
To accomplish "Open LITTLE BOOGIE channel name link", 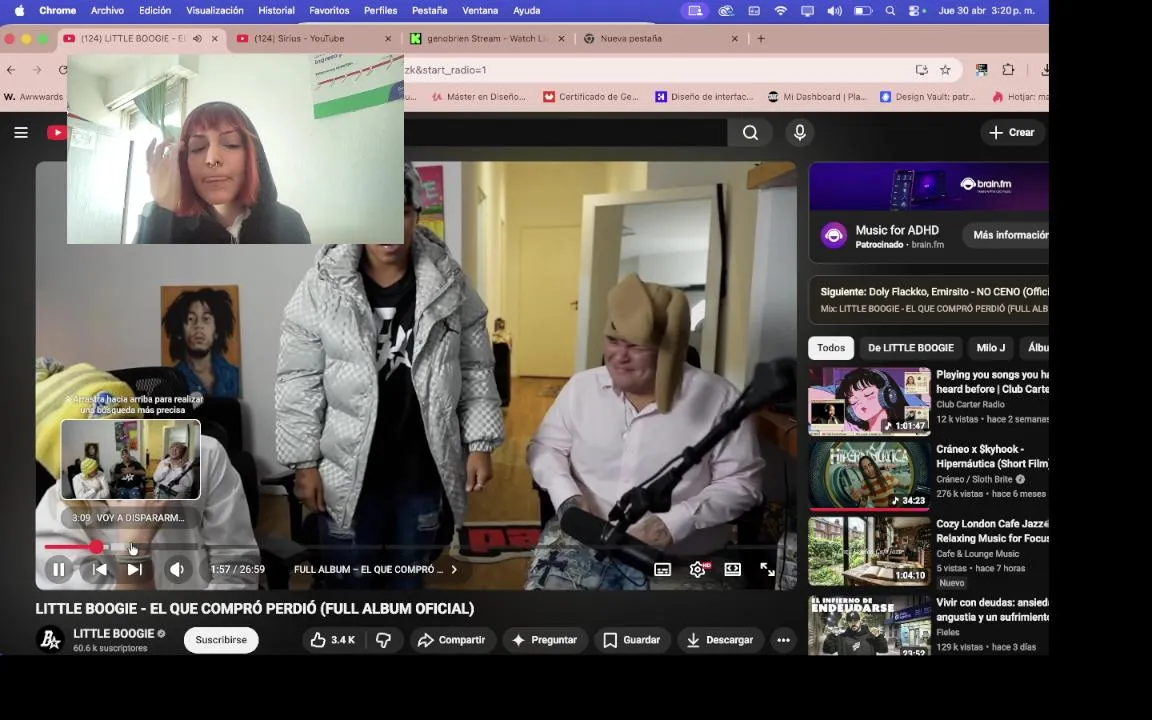I will click(x=114, y=633).
